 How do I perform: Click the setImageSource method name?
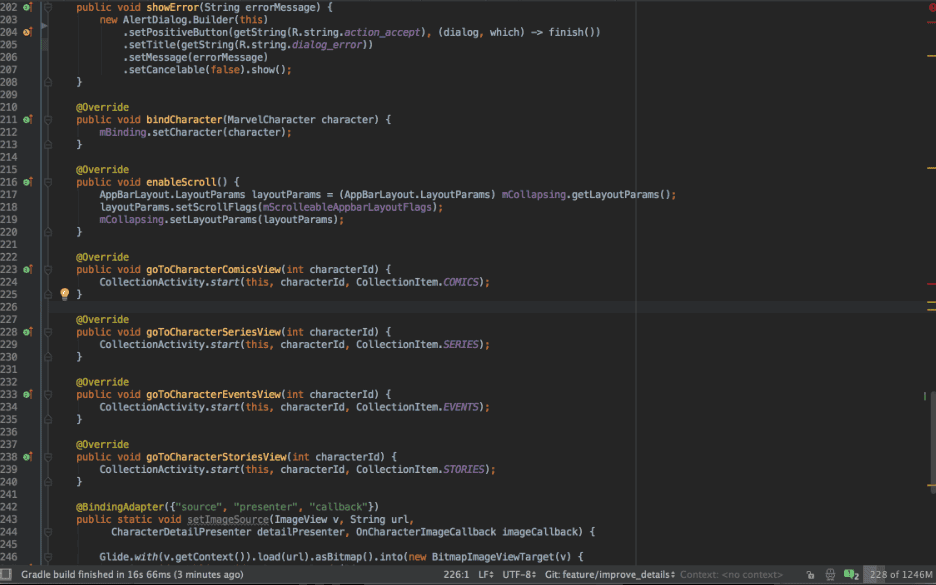pyautogui.click(x=228, y=520)
